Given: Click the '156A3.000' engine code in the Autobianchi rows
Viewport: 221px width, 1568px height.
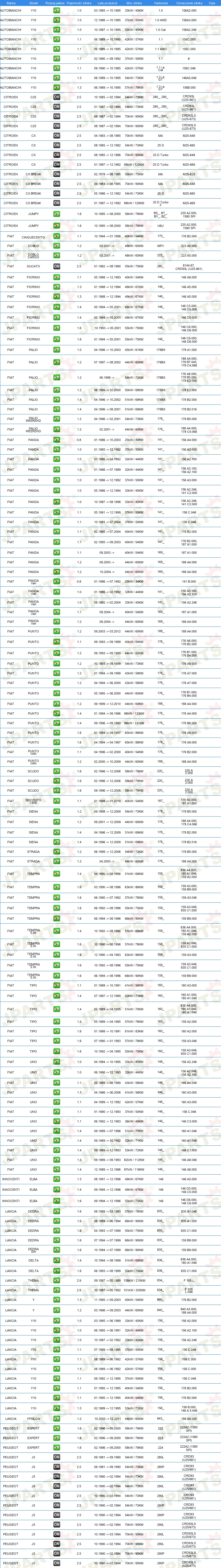Looking at the screenshot, I should 189,20.
